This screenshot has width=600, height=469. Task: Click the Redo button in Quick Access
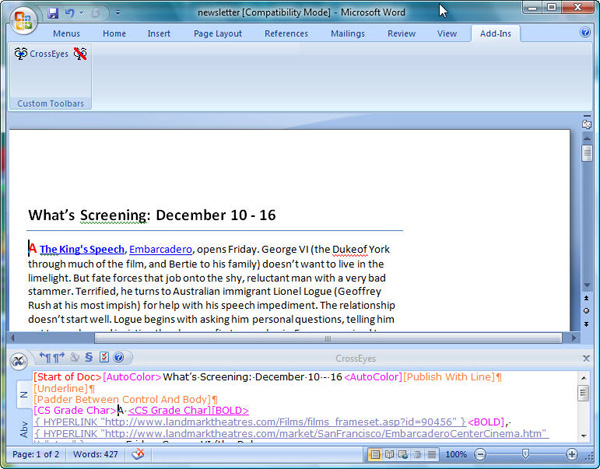pos(95,13)
